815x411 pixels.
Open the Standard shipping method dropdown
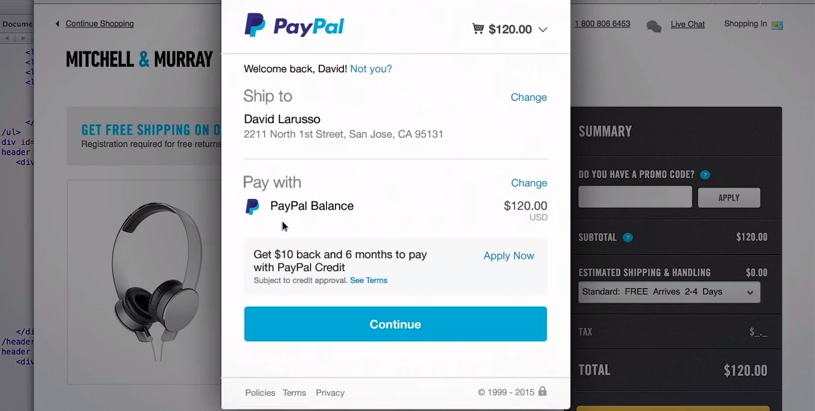coord(669,293)
